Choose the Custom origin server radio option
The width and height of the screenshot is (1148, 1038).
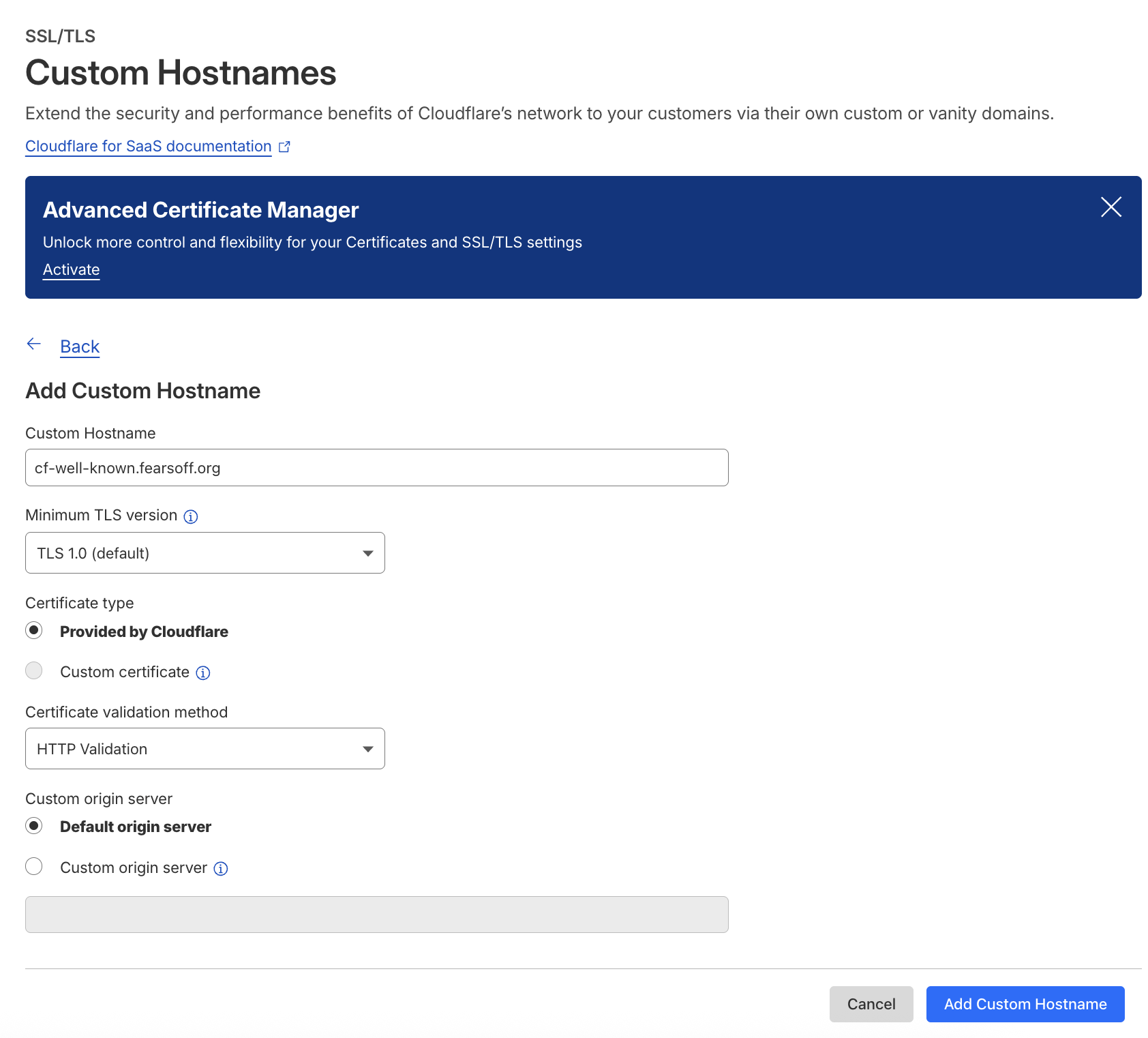click(34, 867)
